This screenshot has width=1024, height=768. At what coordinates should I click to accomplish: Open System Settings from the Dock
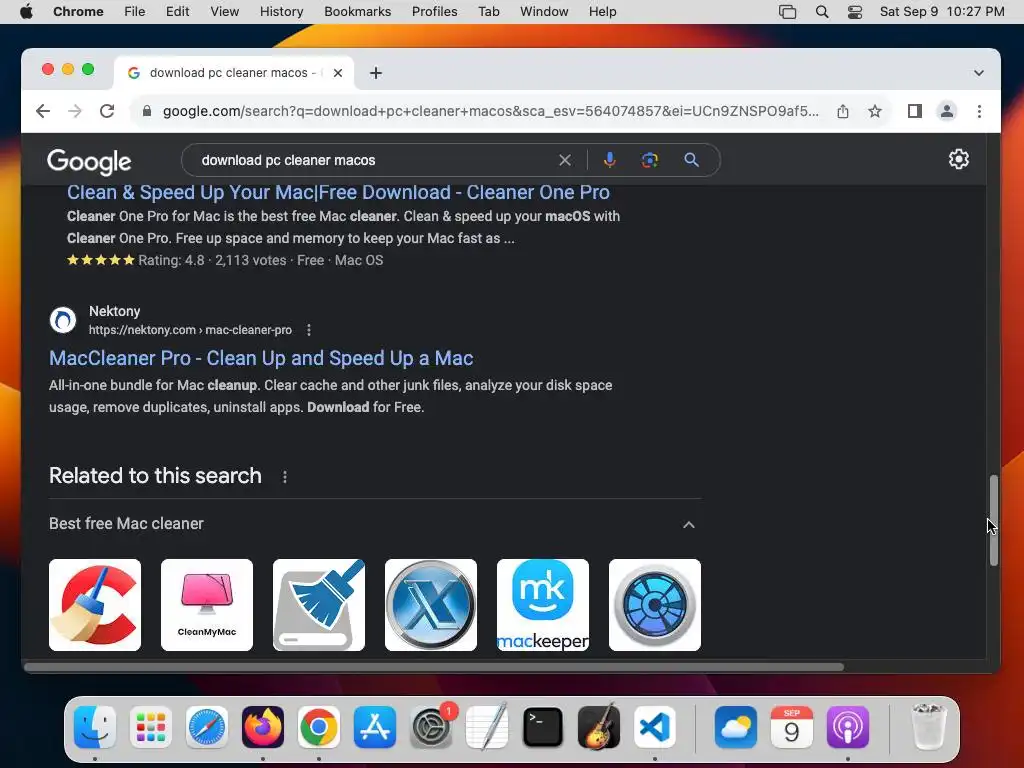[431, 727]
